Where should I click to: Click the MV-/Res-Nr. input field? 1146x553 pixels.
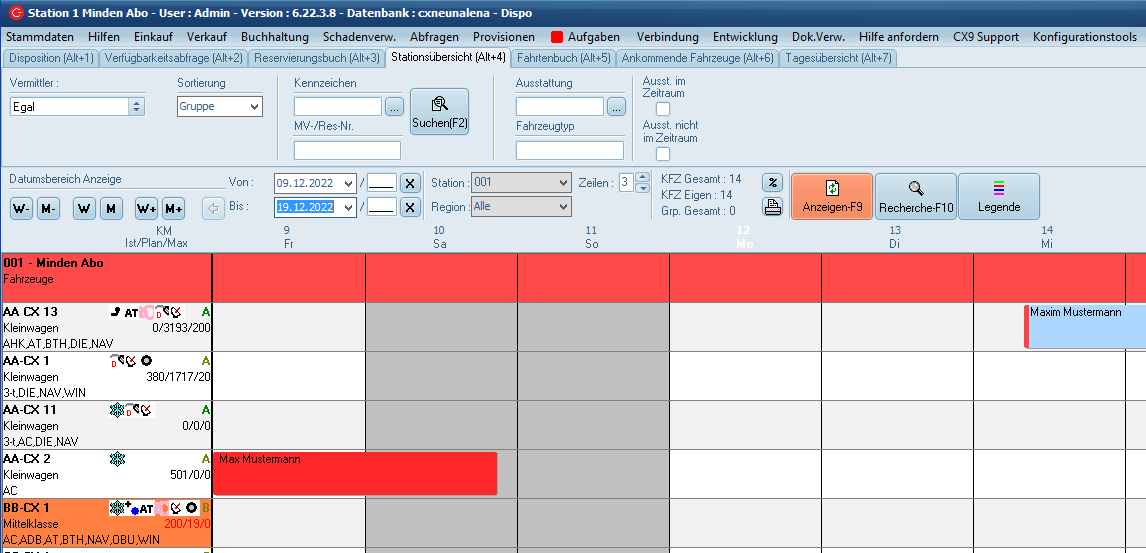(x=347, y=151)
